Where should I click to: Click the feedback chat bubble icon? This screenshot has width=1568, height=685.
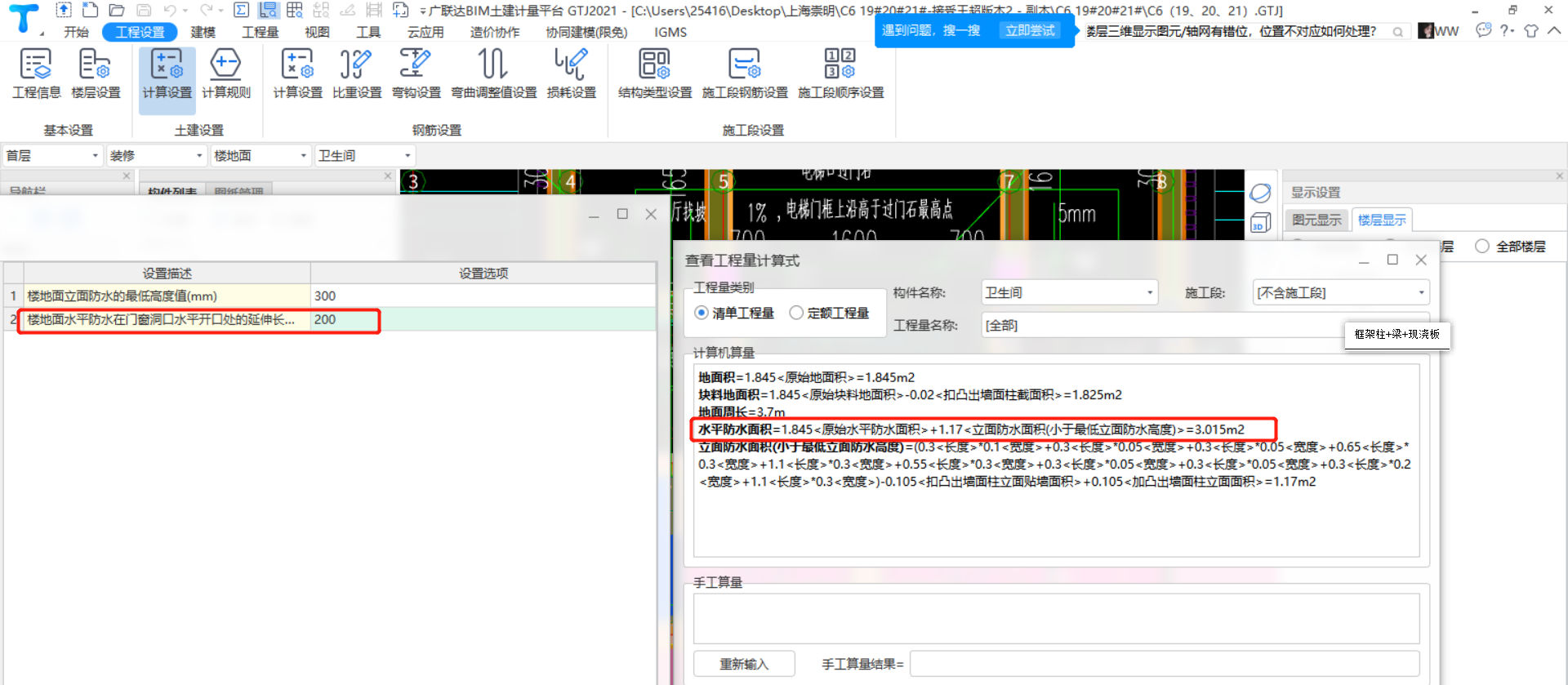1483,30
